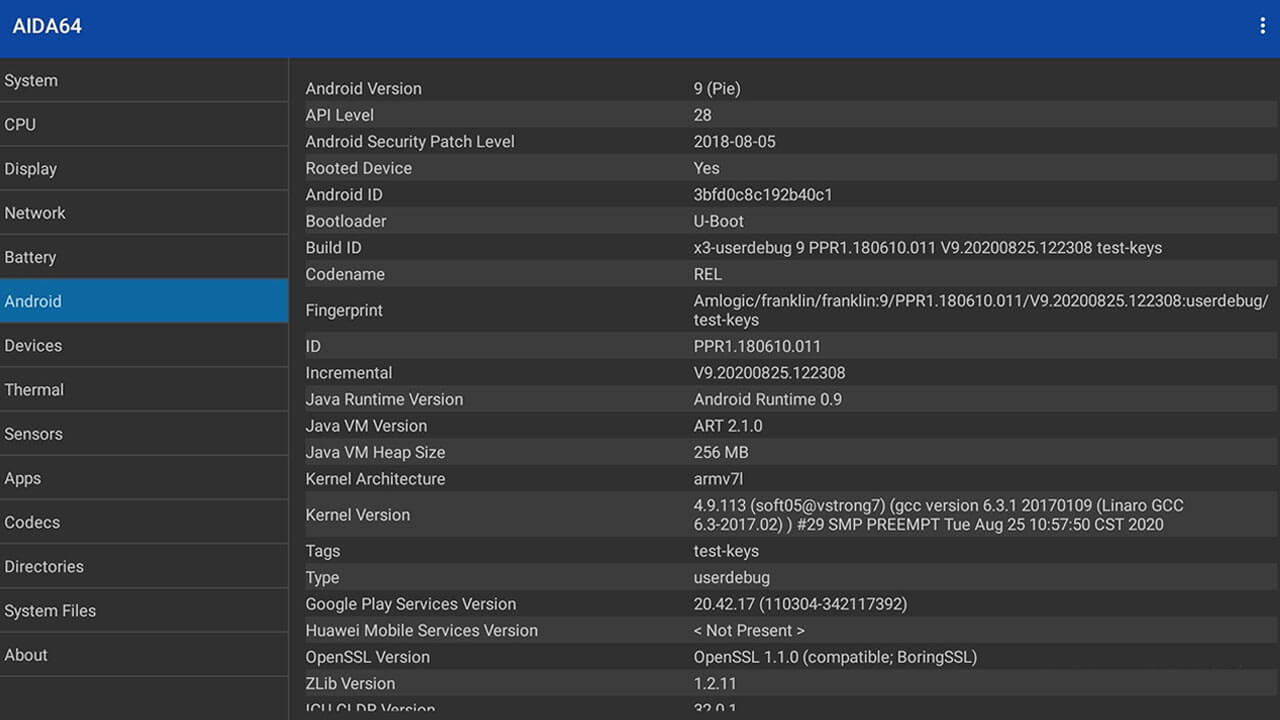
Task: Click the codename value REL
Action: click(x=707, y=274)
